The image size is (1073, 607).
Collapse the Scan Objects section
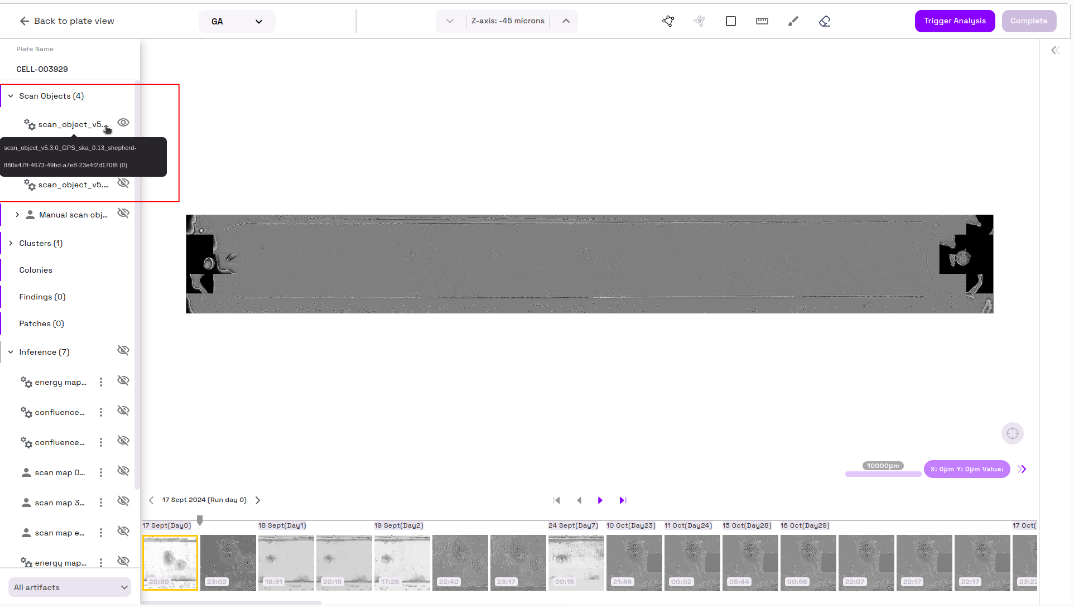pyautogui.click(x=10, y=96)
